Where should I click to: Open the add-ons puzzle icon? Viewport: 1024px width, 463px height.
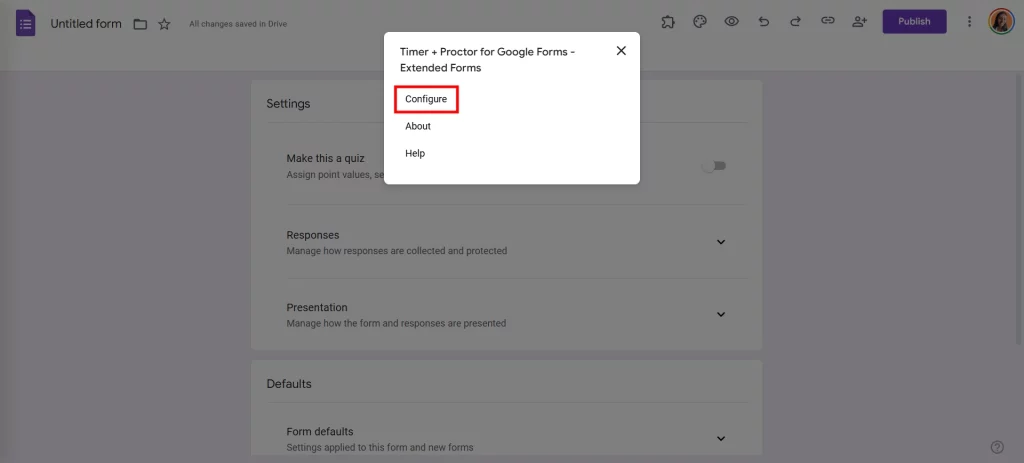pyautogui.click(x=668, y=21)
